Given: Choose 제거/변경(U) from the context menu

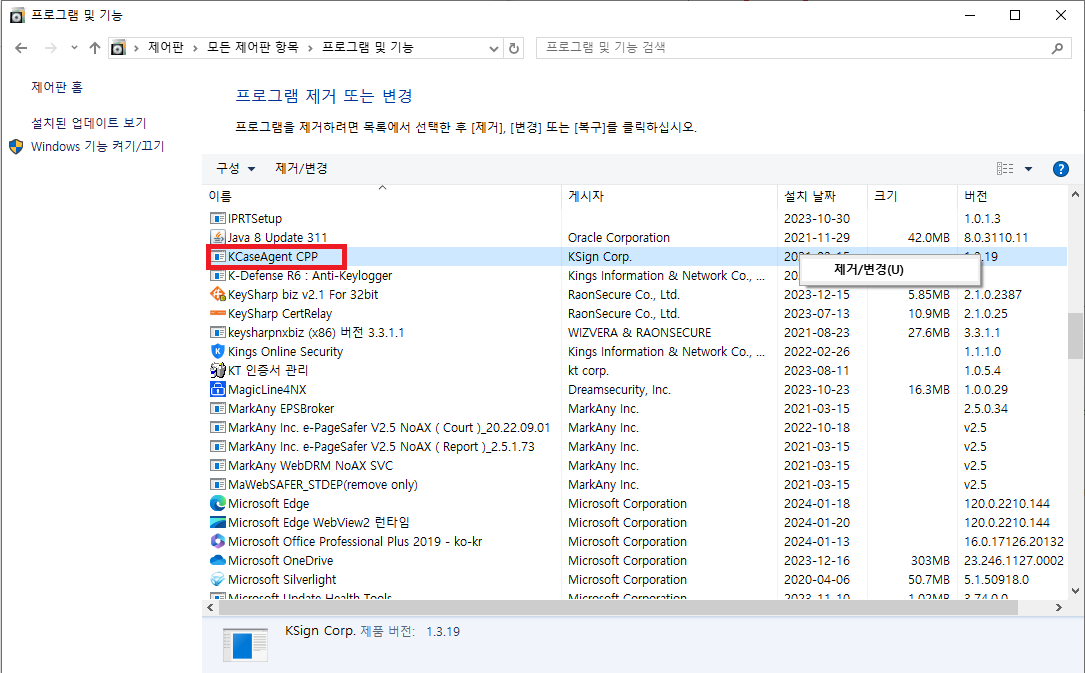Looking at the screenshot, I should [x=890, y=270].
